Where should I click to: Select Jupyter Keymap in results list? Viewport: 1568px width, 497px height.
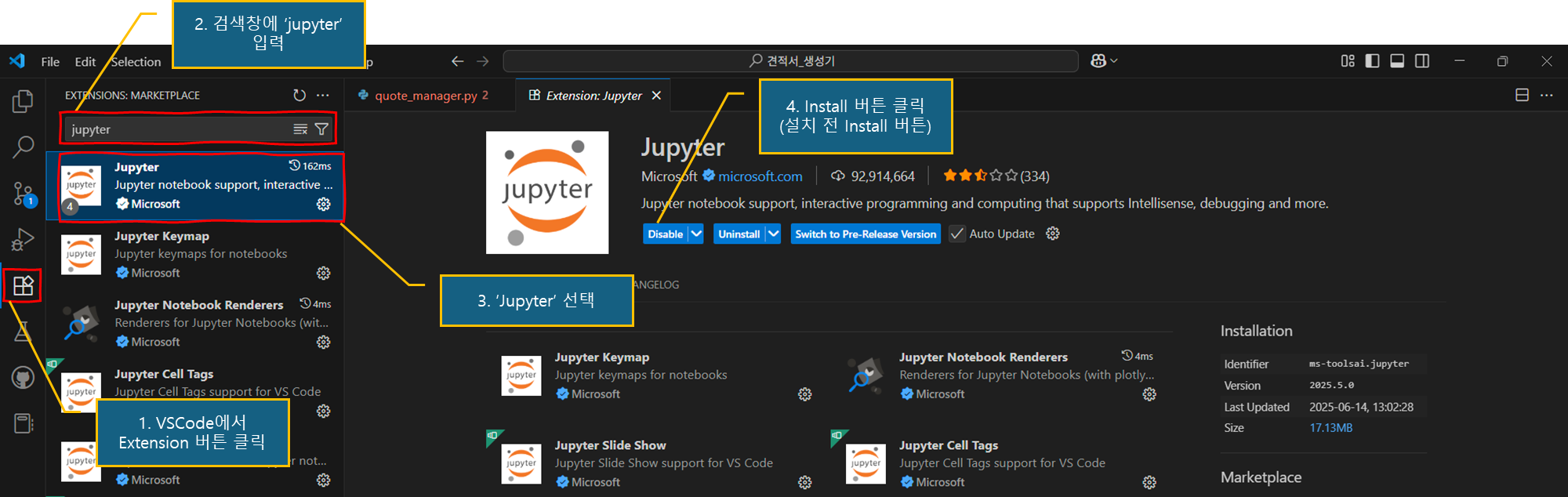[x=195, y=255]
